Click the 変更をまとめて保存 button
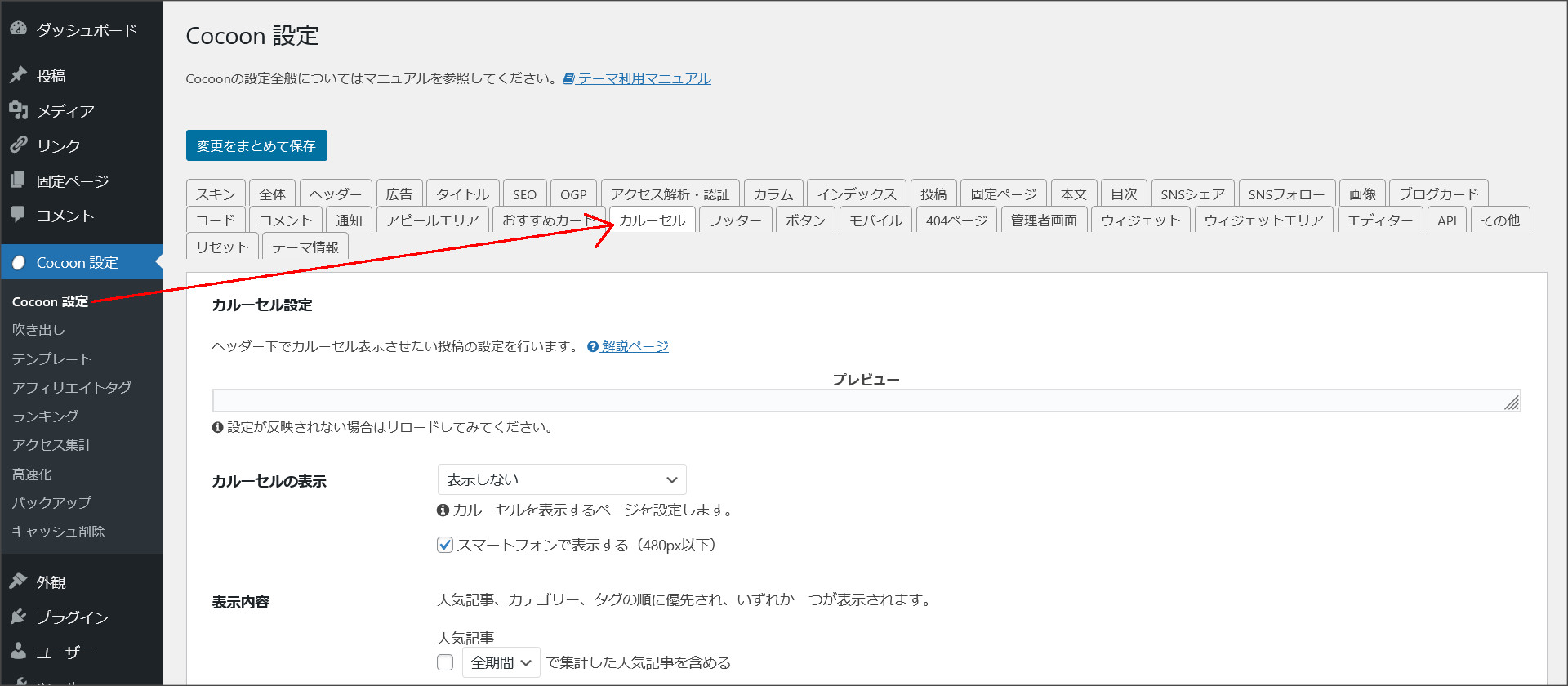 click(256, 145)
